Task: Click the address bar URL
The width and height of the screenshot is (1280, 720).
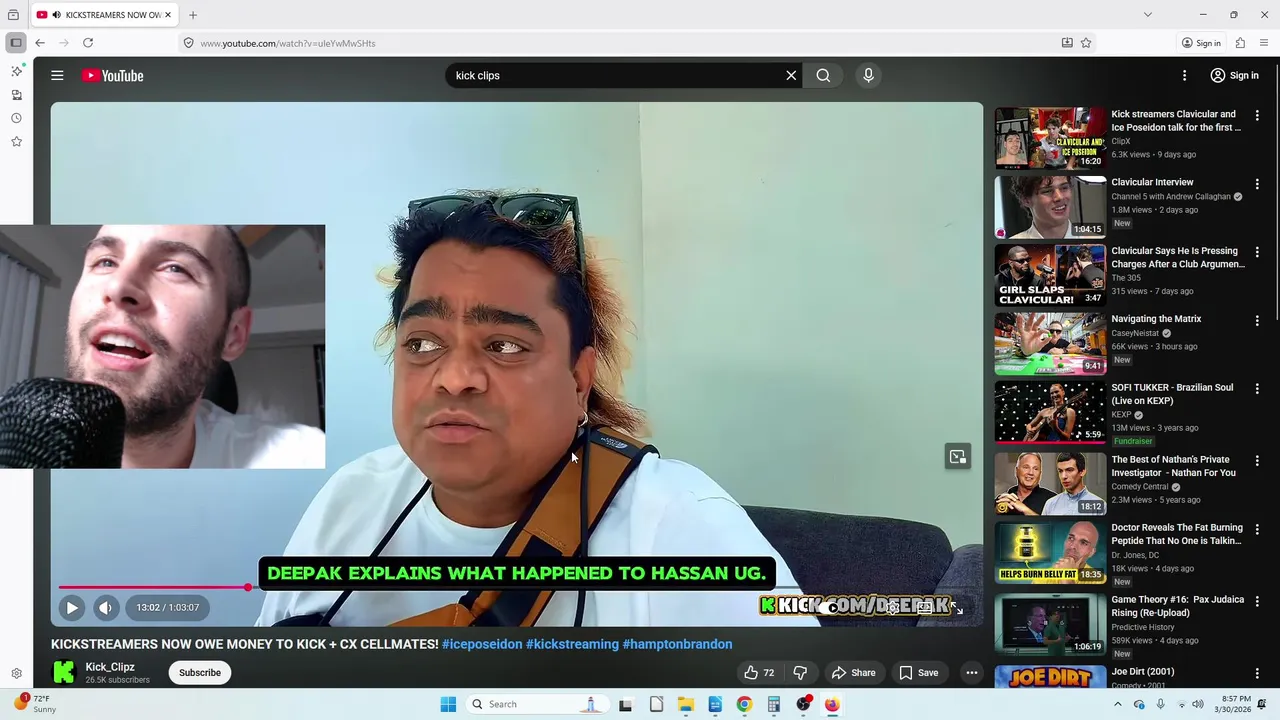Action: click(x=288, y=43)
